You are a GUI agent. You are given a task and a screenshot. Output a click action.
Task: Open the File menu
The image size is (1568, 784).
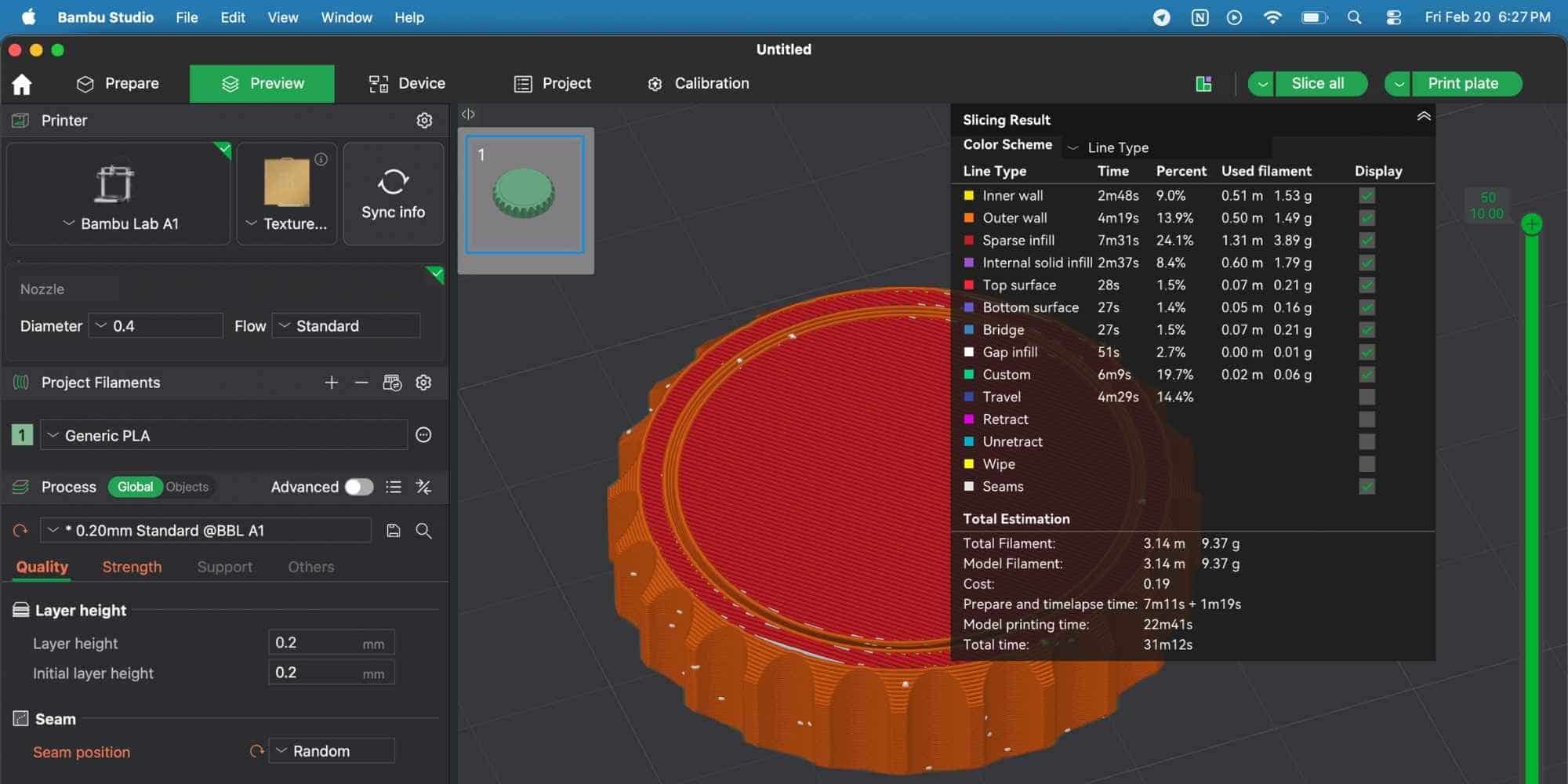pos(187,17)
